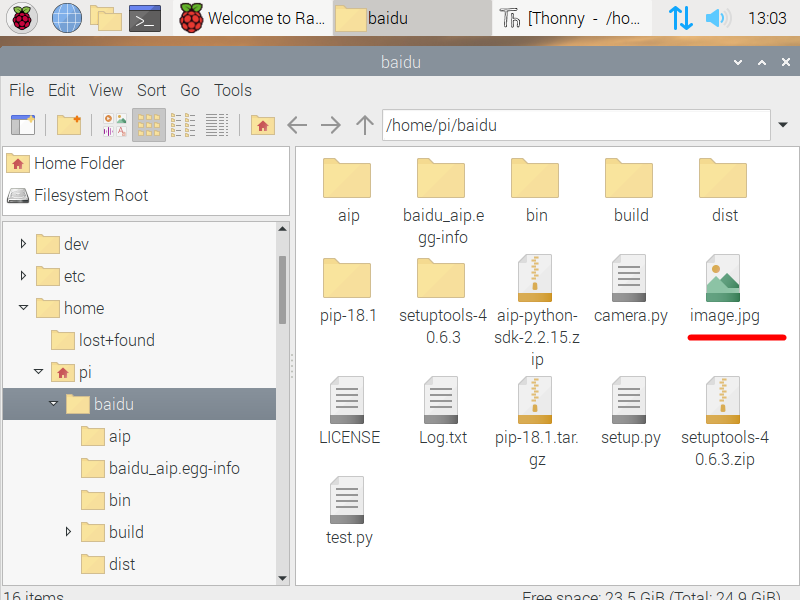This screenshot has height=600, width=800.
Task: Click the tree scrollbar up arrow
Action: coord(282,229)
